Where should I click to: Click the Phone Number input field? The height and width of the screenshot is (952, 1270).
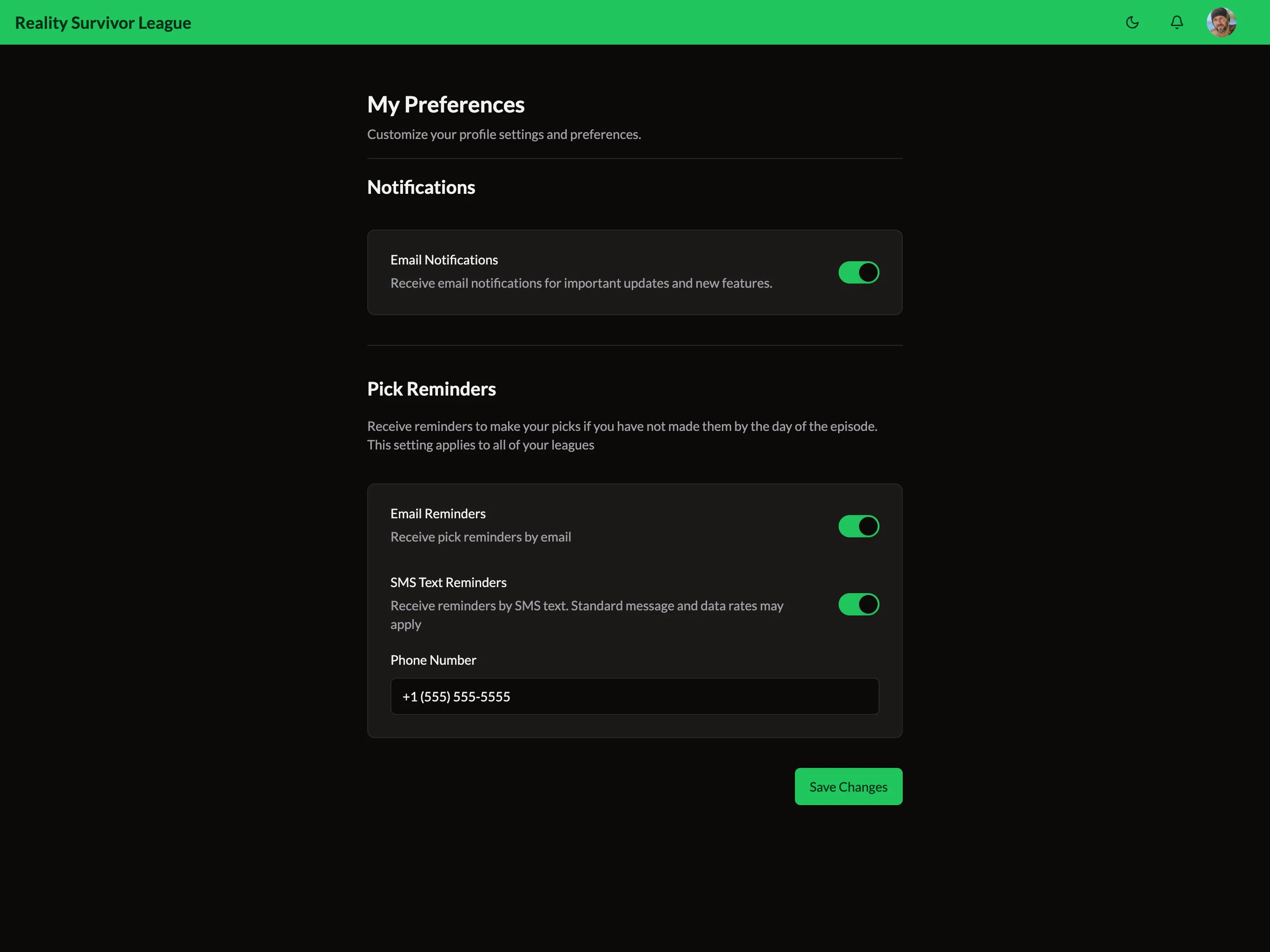[x=634, y=696]
